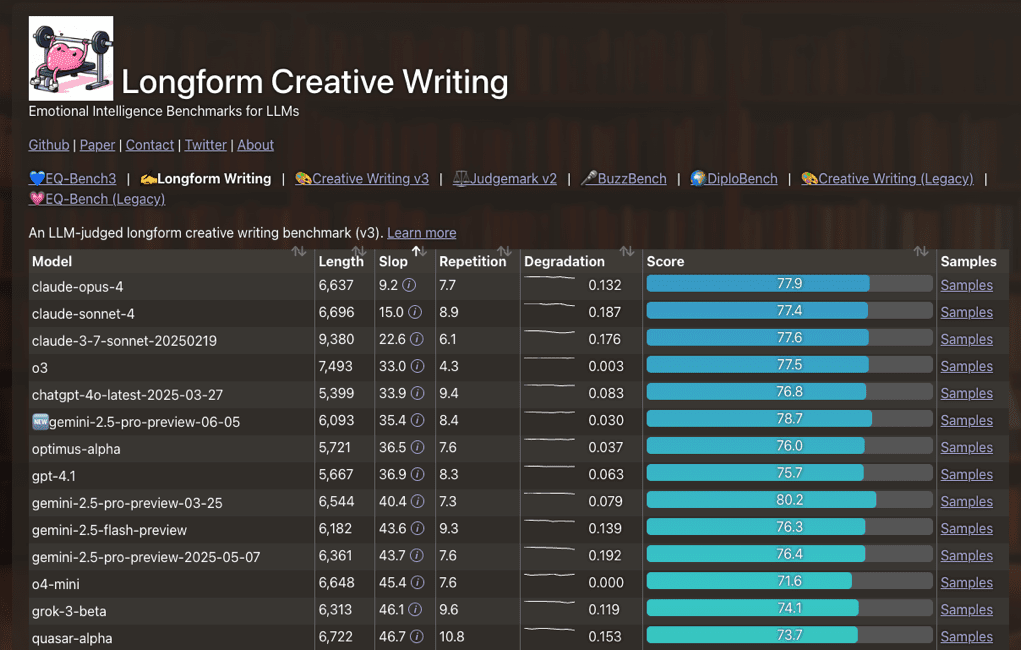This screenshot has width=1021, height=650.
Task: Click the weightlifting heart logo image
Action: [71, 59]
